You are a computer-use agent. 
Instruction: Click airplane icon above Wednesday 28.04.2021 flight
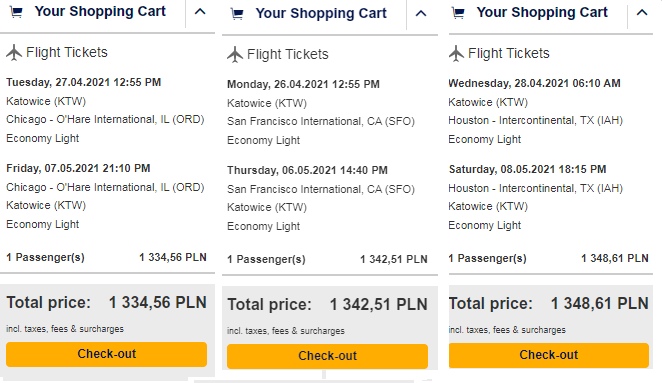pos(456,54)
